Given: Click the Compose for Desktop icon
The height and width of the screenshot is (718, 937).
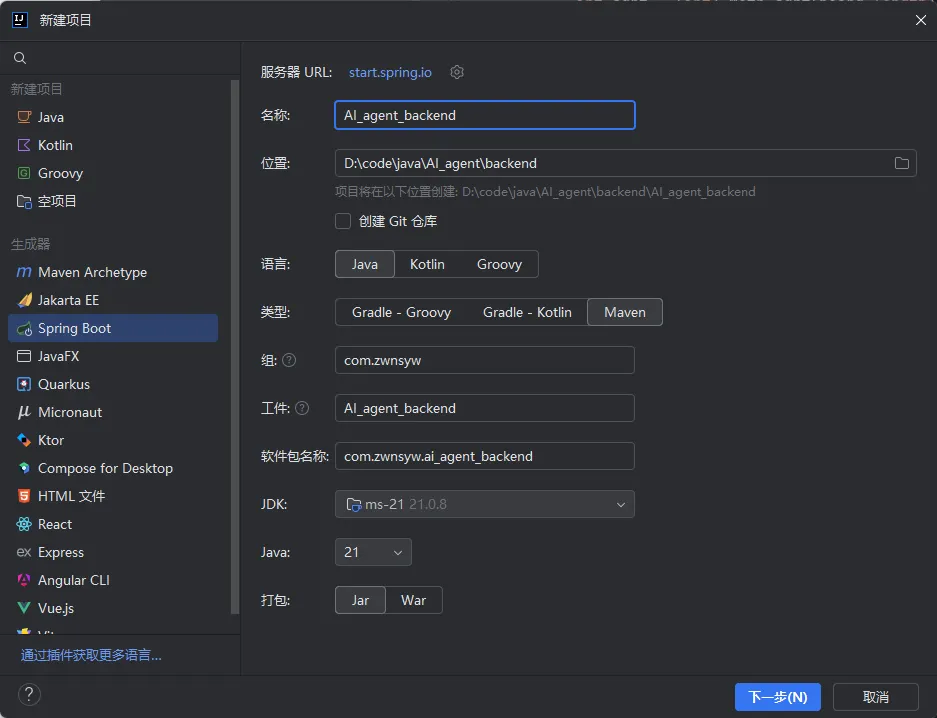Looking at the screenshot, I should 24,468.
